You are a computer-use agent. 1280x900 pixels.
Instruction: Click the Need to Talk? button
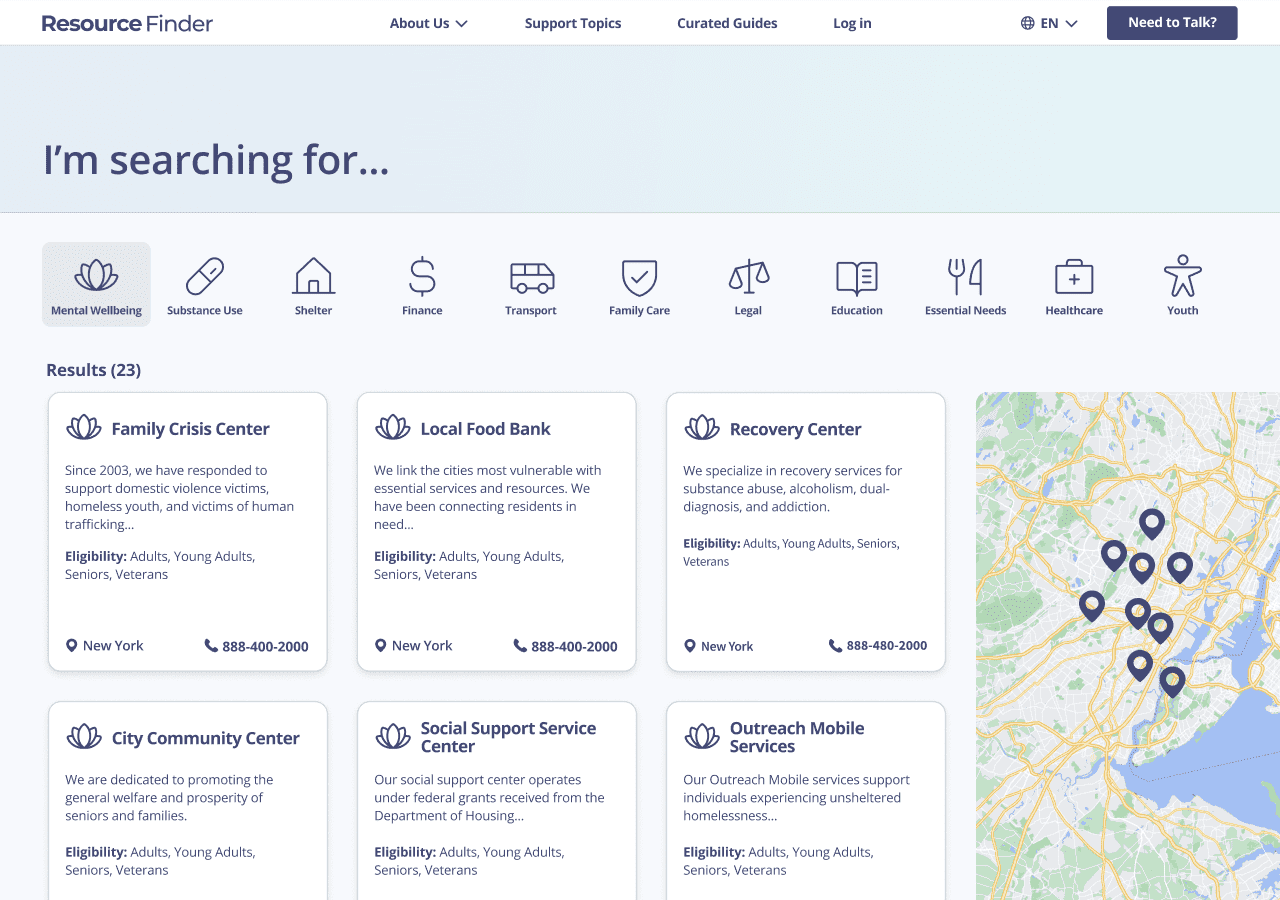[1171, 22]
